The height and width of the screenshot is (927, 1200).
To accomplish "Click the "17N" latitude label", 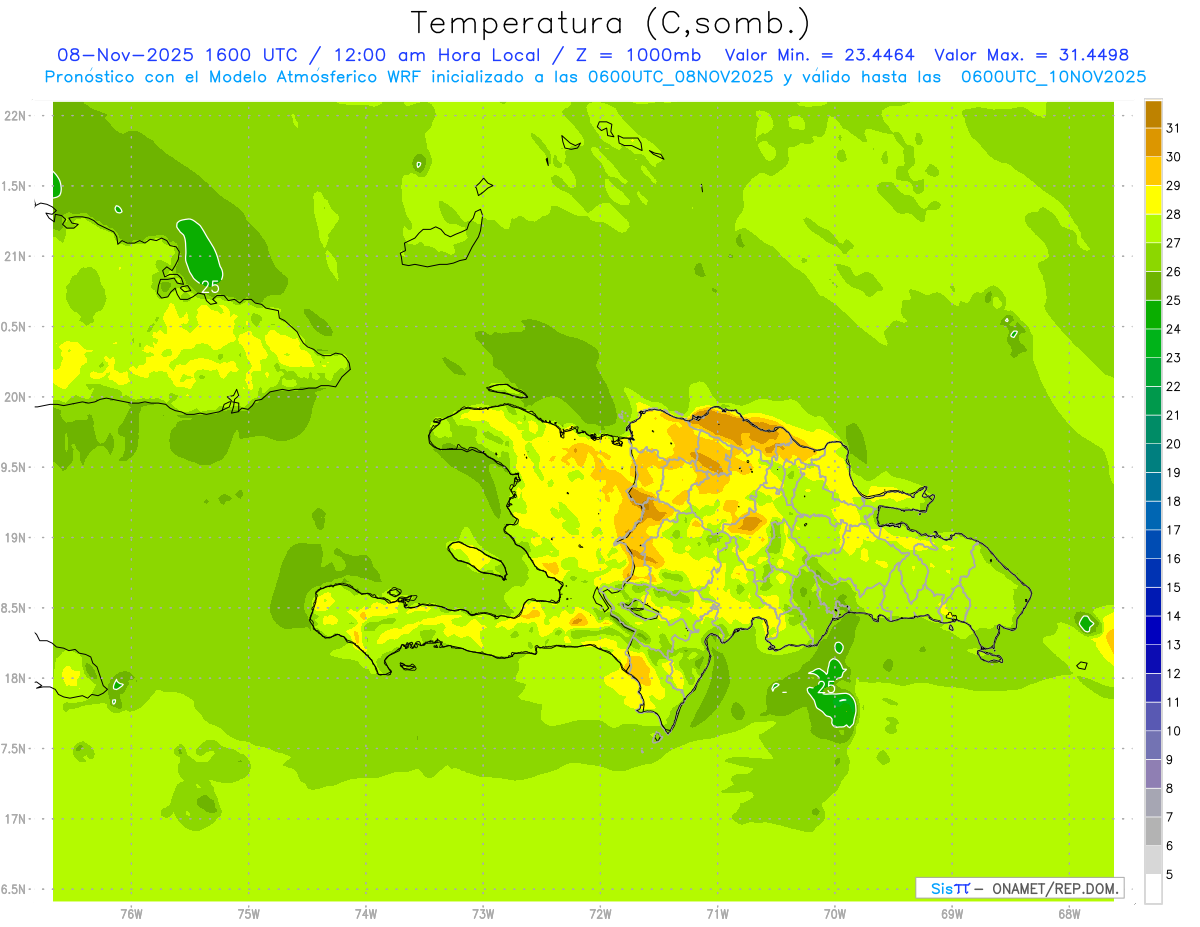I will point(15,819).
